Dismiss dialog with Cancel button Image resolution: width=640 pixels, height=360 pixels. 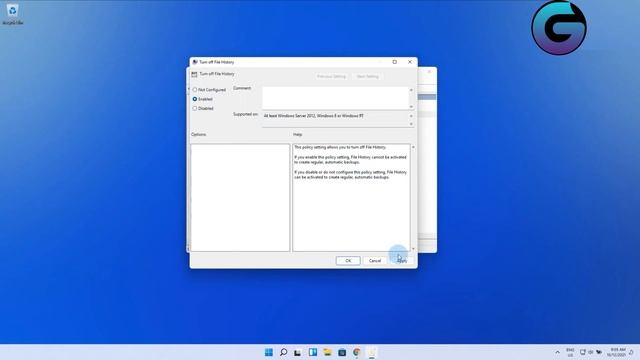[375, 260]
